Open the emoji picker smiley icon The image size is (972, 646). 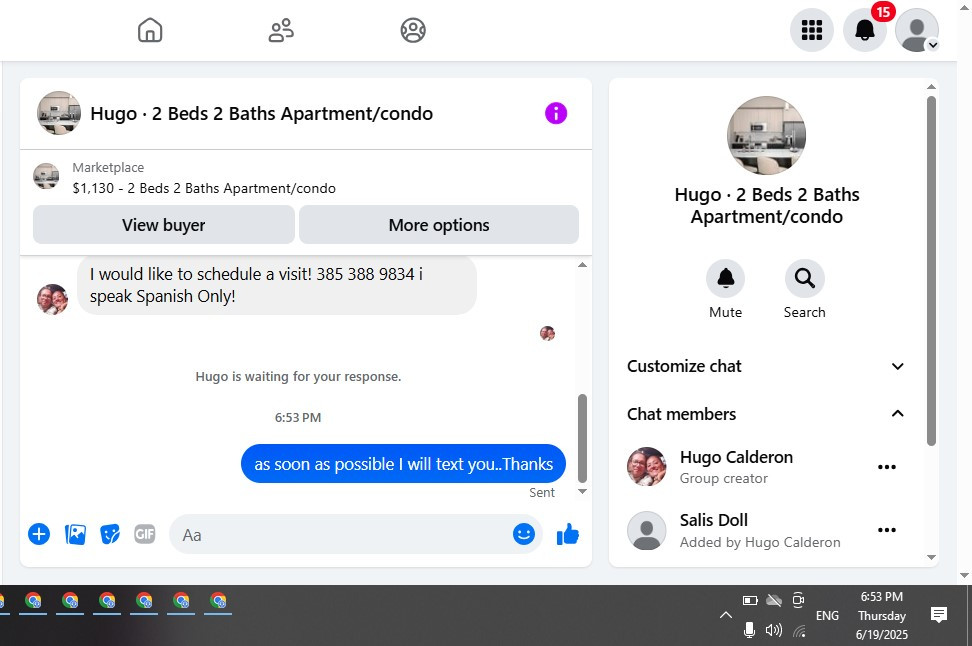pyautogui.click(x=524, y=534)
